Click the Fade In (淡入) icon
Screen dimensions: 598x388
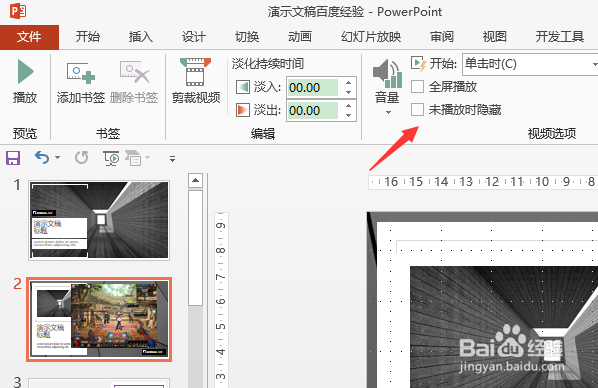(243, 87)
